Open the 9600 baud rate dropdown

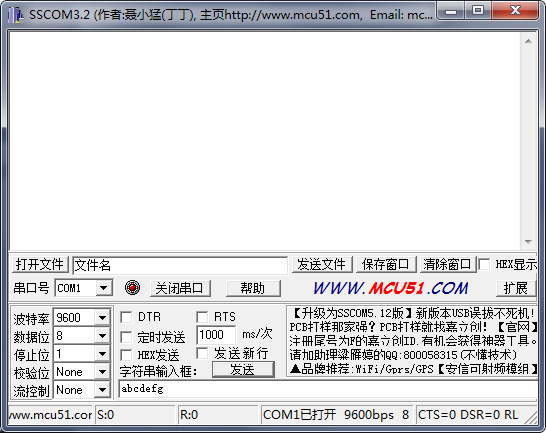pyautogui.click(x=102, y=317)
